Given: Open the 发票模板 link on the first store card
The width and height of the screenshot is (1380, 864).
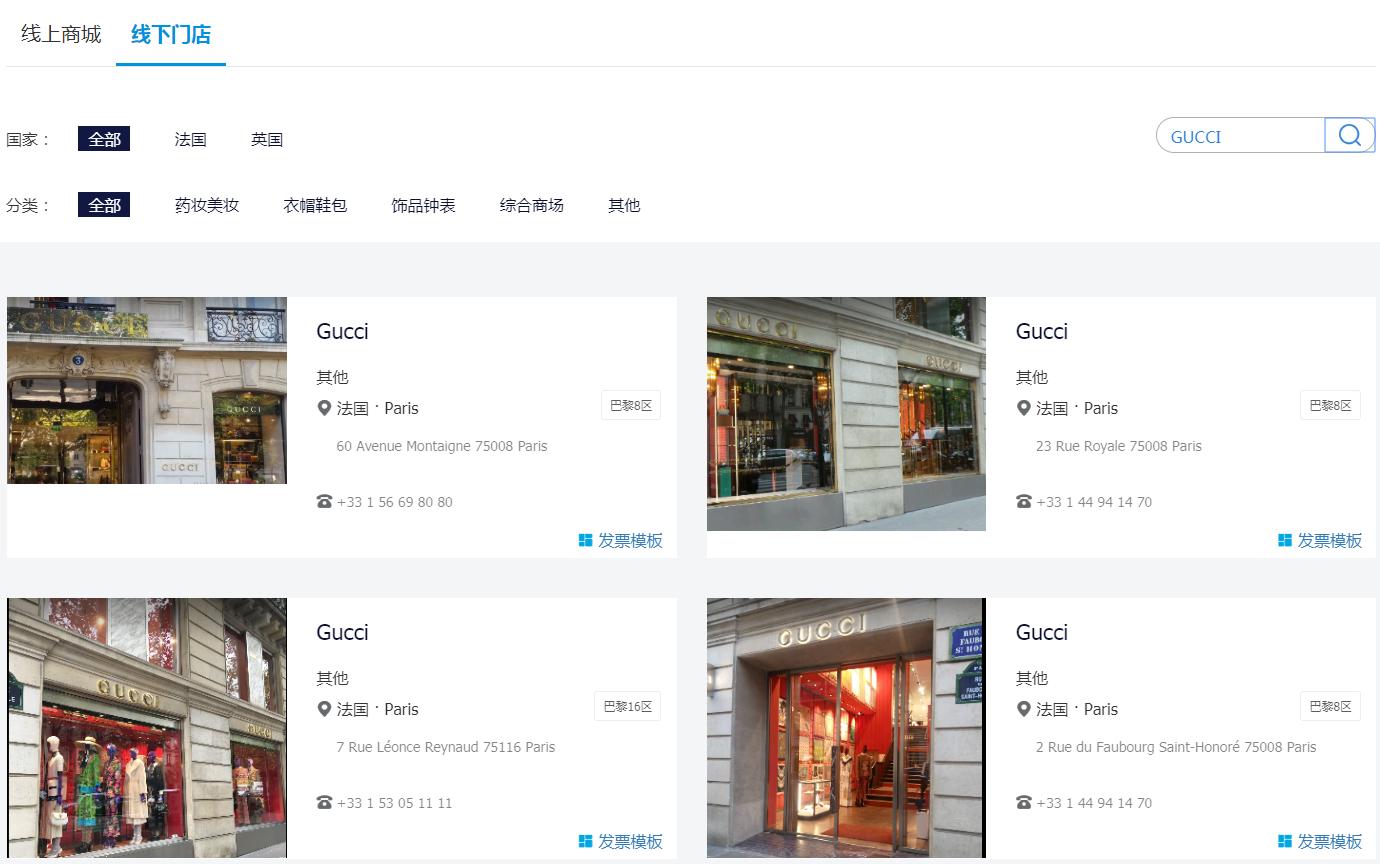Looking at the screenshot, I should [x=629, y=540].
